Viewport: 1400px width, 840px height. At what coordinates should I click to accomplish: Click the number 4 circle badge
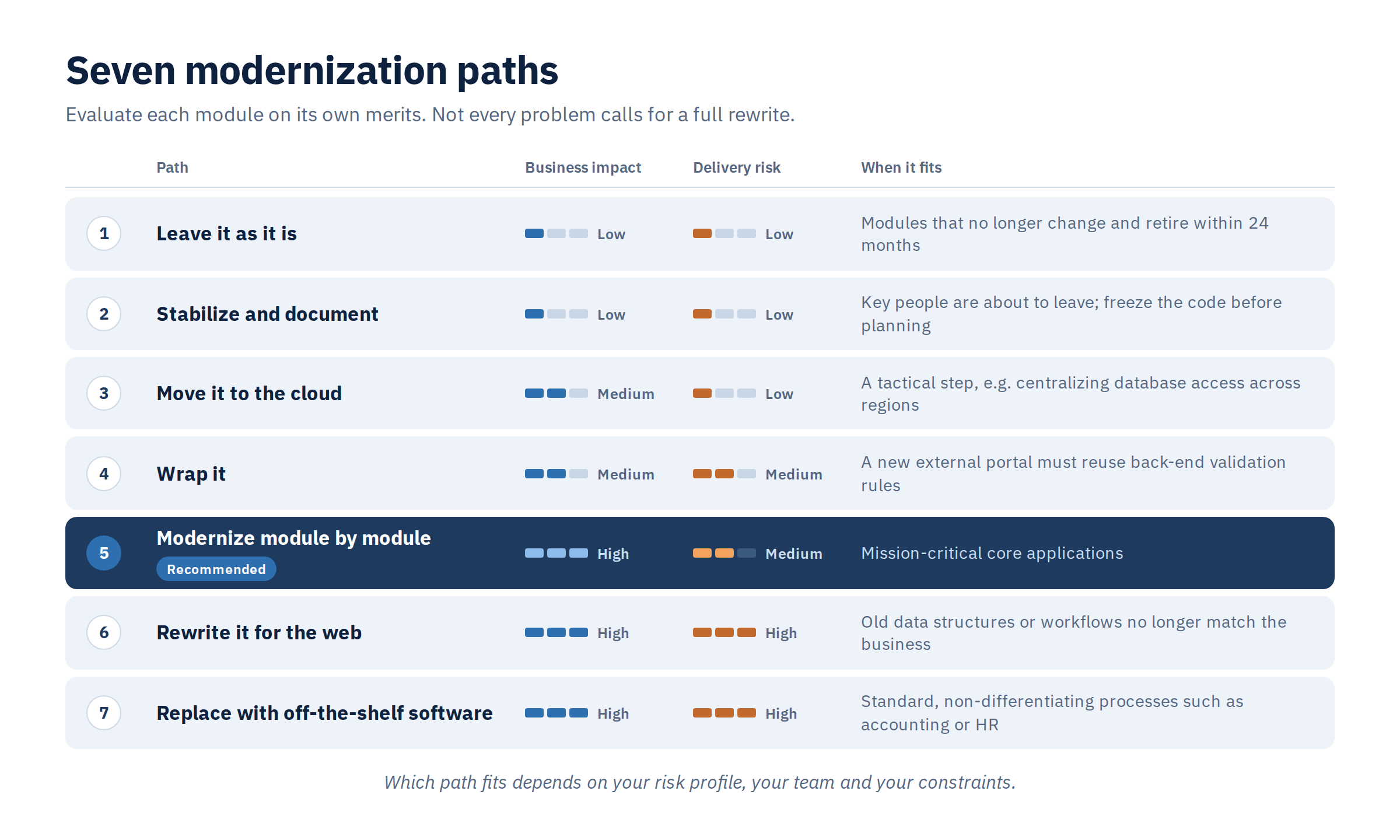coord(104,474)
